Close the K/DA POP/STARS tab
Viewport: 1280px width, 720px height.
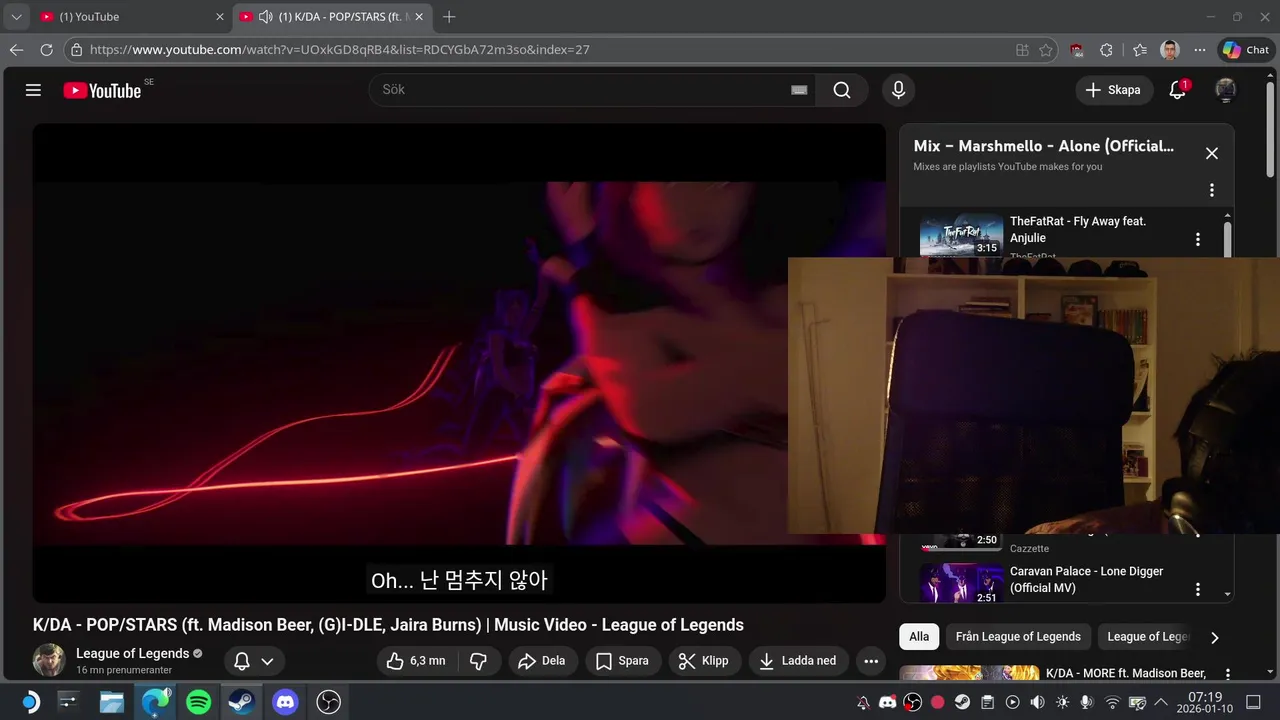[419, 17]
